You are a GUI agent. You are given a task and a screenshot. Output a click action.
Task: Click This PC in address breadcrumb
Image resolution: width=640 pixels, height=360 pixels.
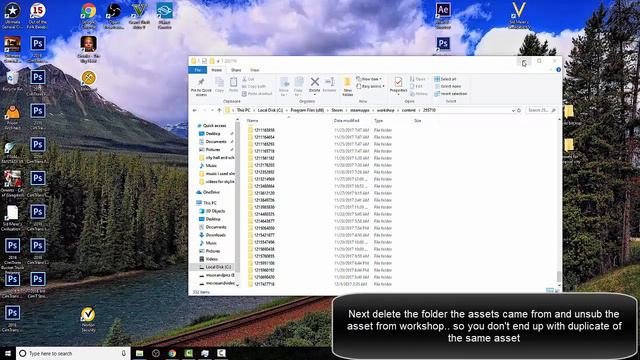tap(243, 110)
